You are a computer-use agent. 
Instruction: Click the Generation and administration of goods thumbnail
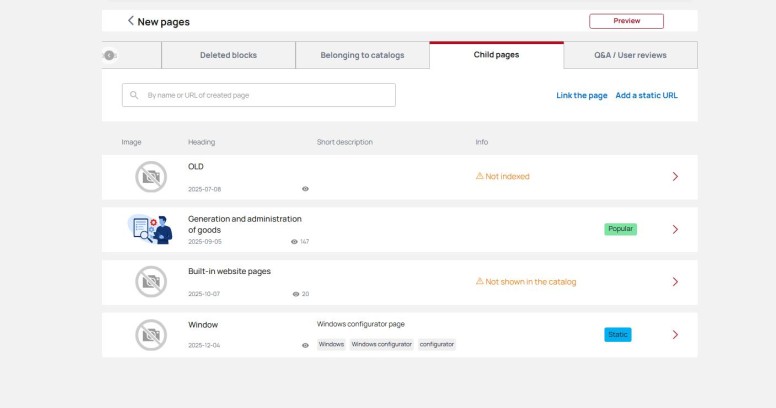151,229
